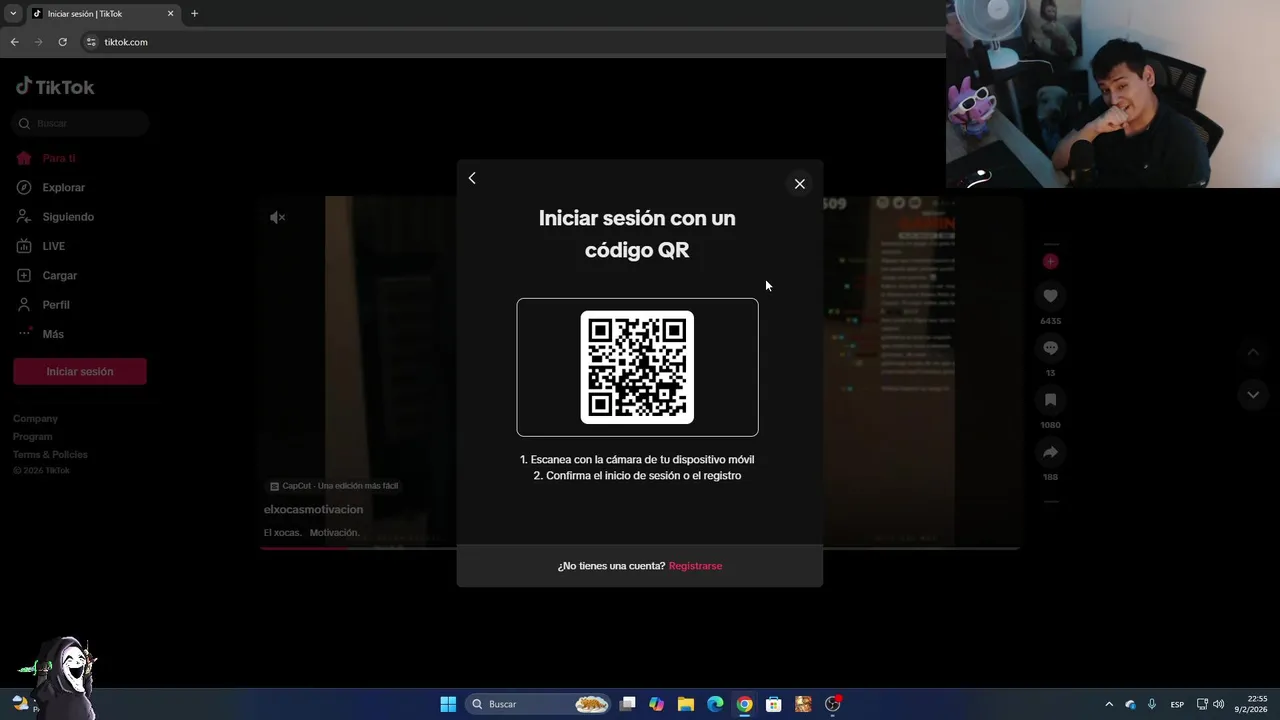Open the LIVE section
This screenshot has height=720, width=1280.
(x=53, y=246)
